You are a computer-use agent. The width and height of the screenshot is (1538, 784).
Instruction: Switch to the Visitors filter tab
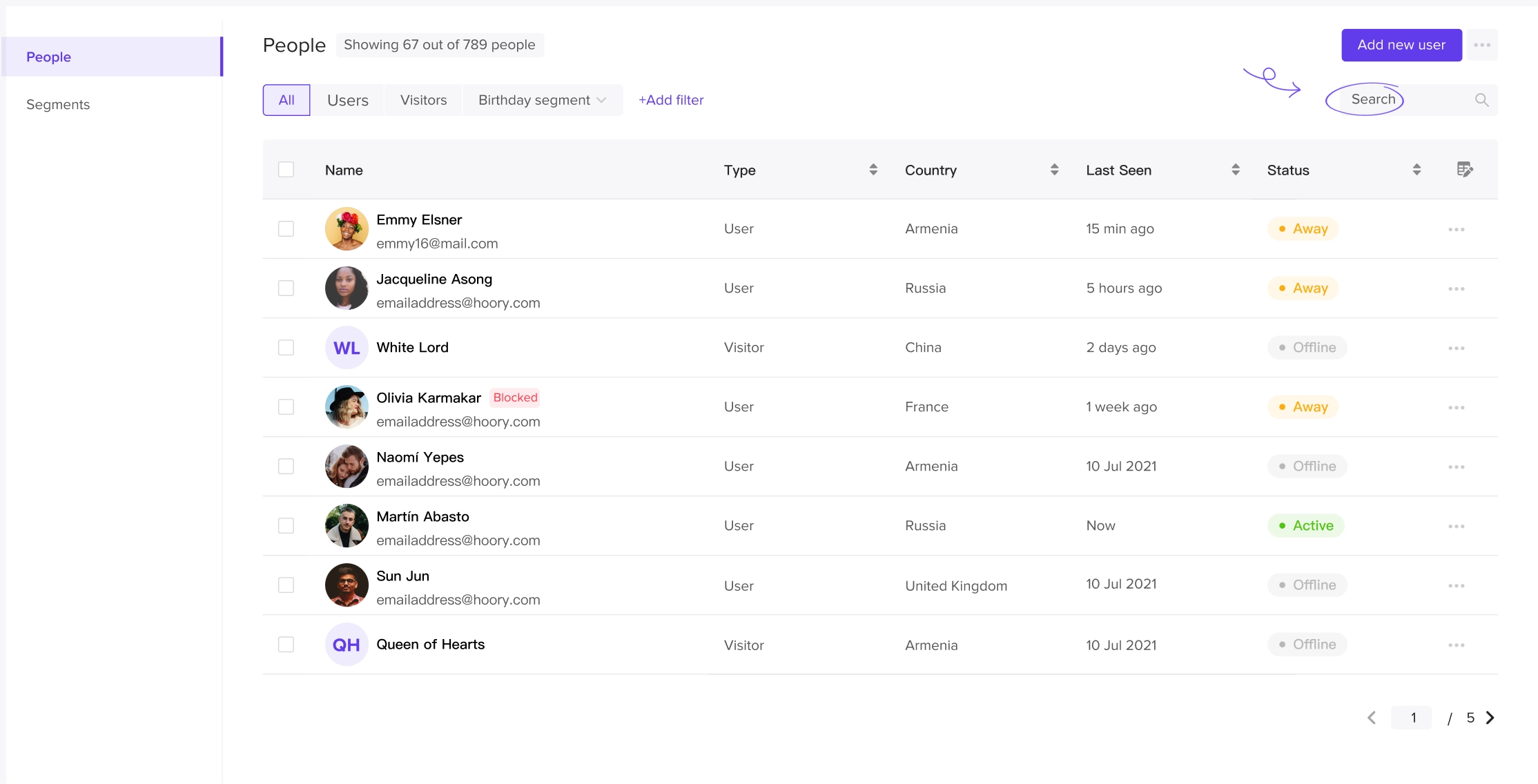pos(423,100)
